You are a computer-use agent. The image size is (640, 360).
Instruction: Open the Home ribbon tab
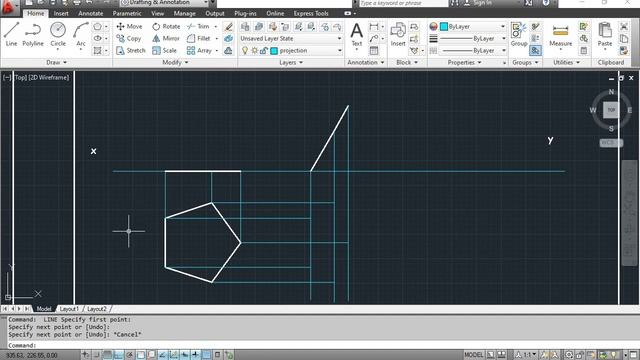36,13
